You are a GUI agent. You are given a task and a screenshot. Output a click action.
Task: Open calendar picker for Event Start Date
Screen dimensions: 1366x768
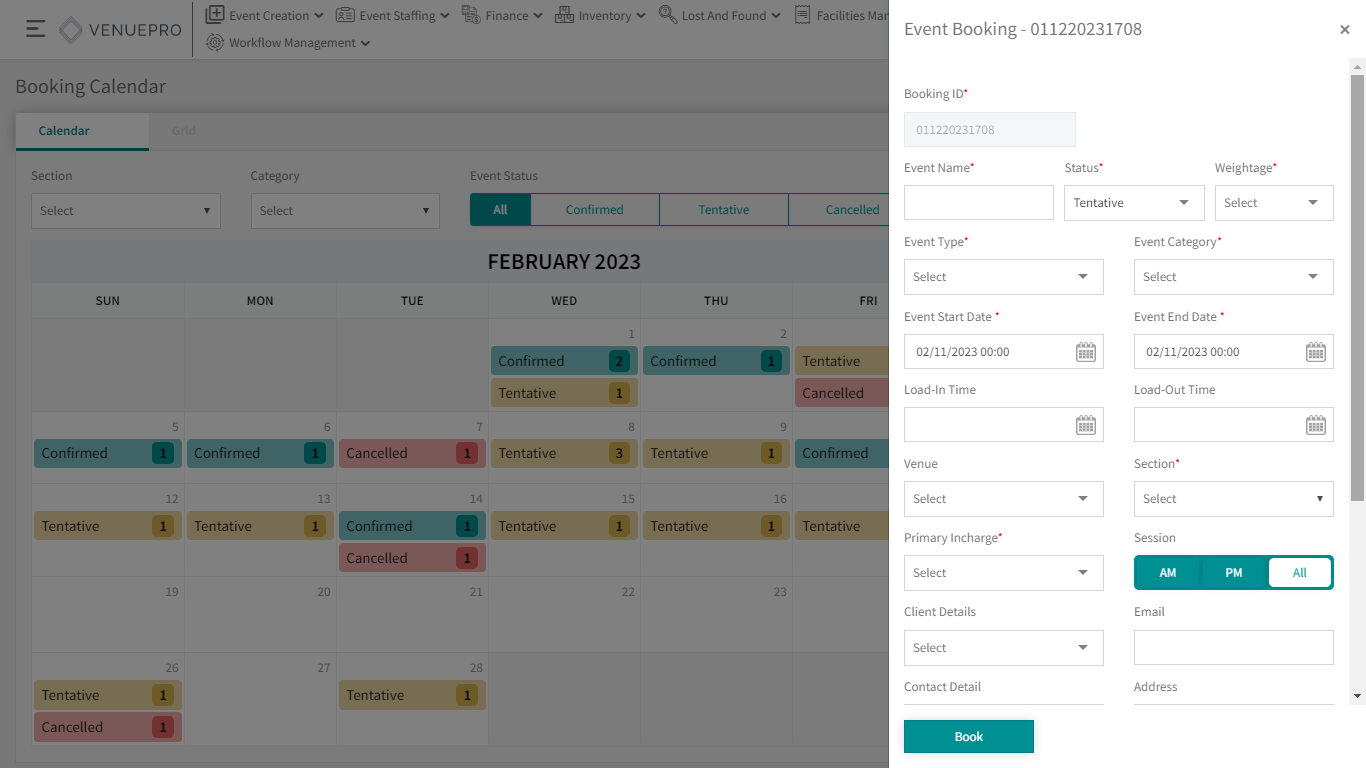pyautogui.click(x=1085, y=352)
